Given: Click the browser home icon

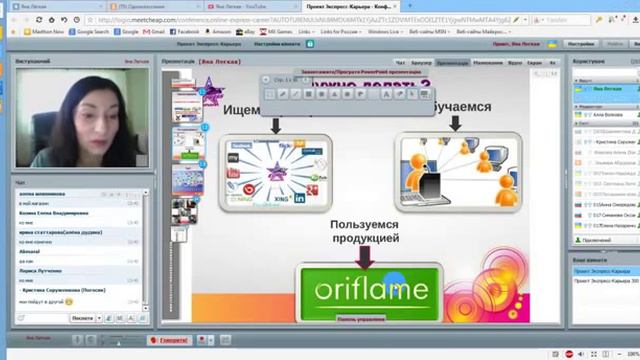Looking at the screenshot, I should coord(52,20).
